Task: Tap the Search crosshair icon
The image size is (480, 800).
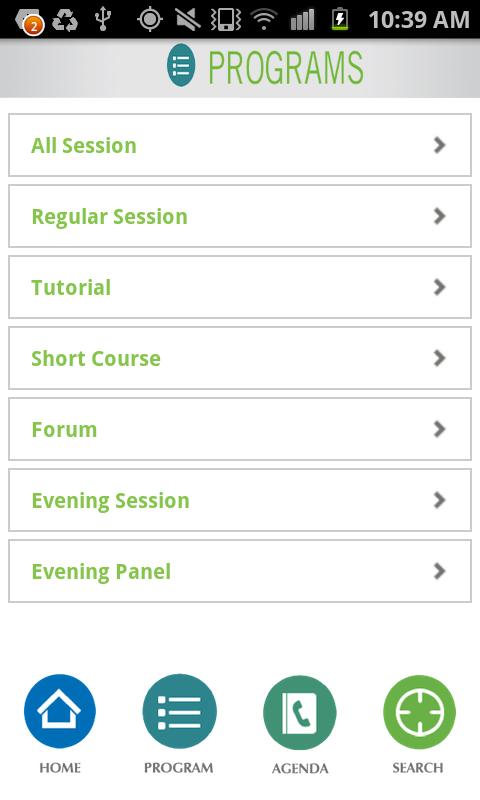Action: 419,712
